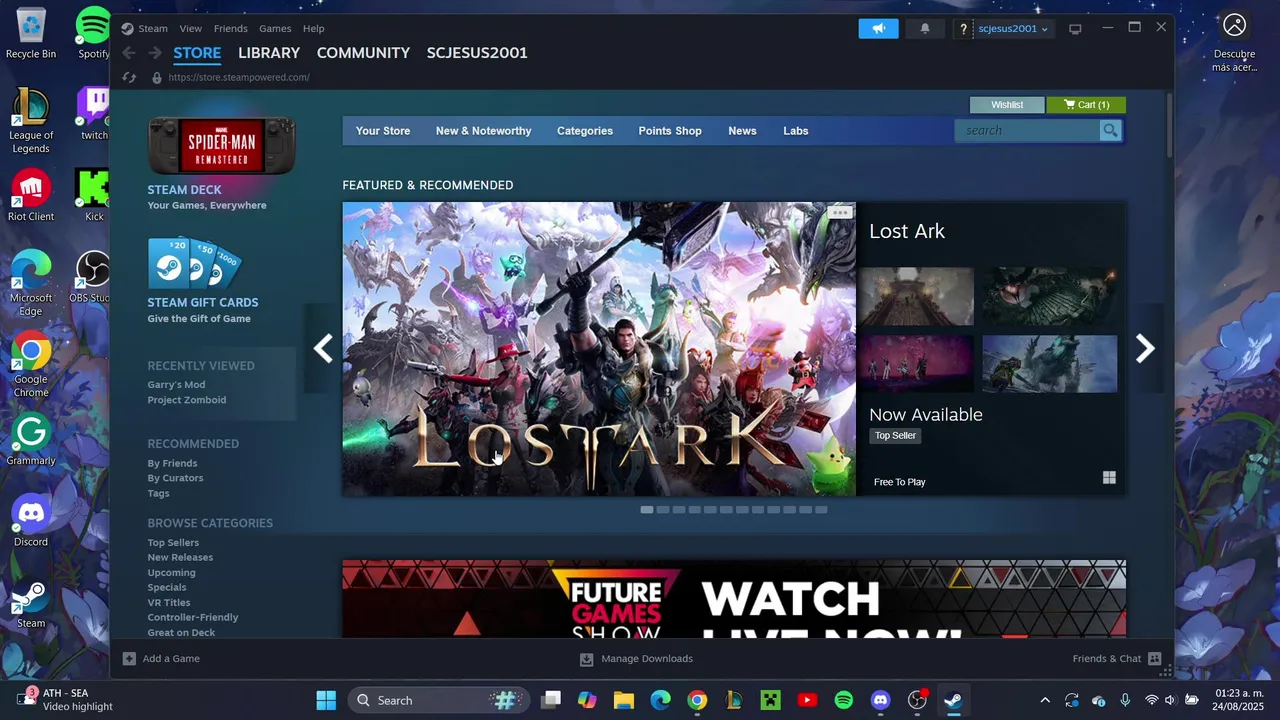Open Kick desktop shortcut

pos(94,196)
